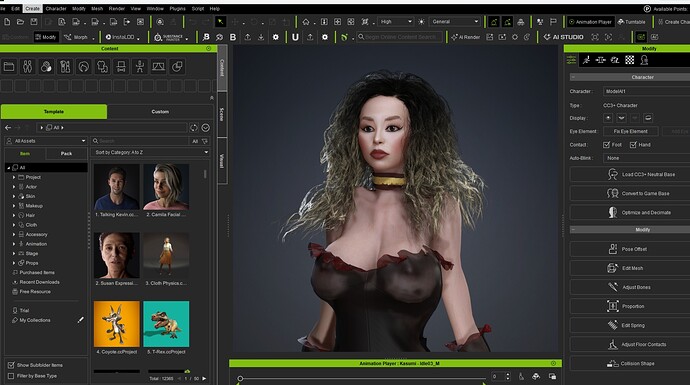Click the back arrow in content browser
690x385 pixels.
[x=8, y=128]
